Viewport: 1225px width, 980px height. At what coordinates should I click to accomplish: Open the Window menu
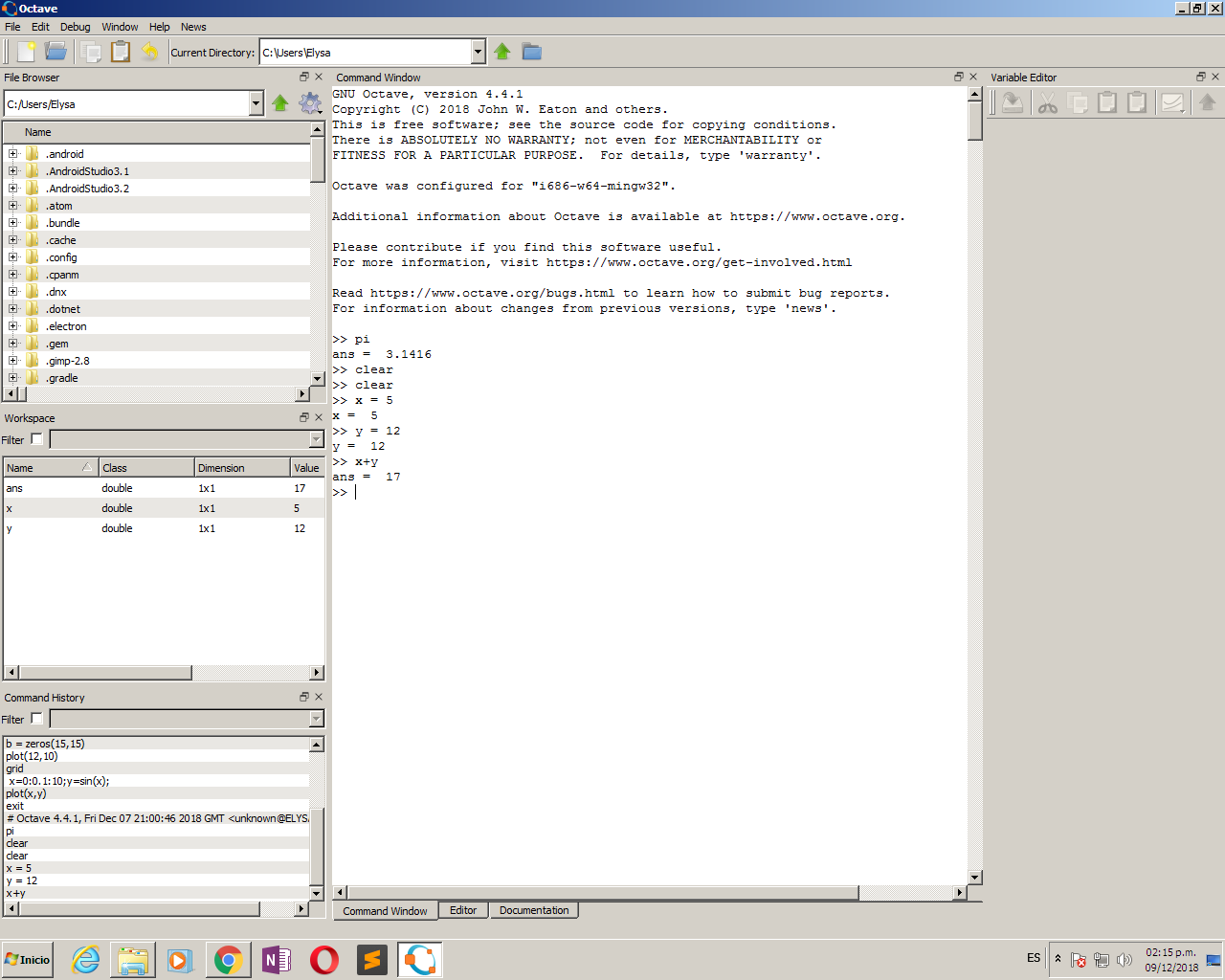click(x=120, y=27)
